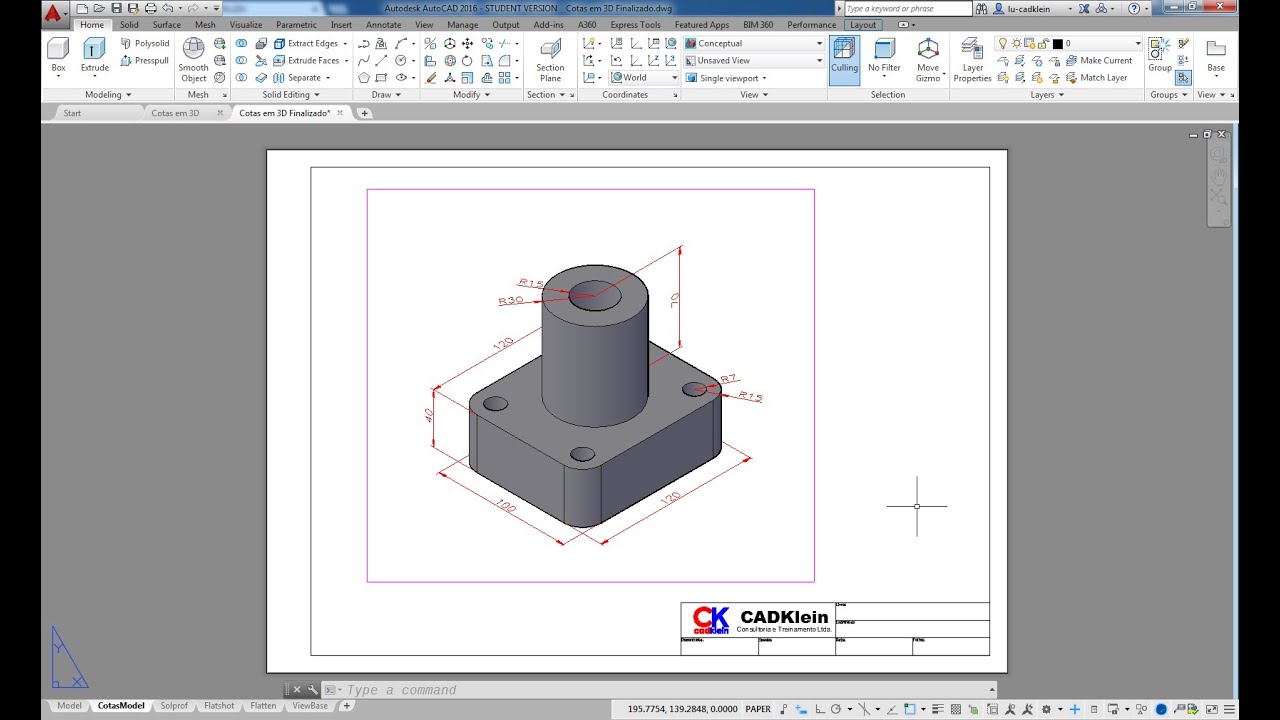This screenshot has width=1280, height=720.
Task: Expand the Layers panel
Action: (x=1047, y=95)
